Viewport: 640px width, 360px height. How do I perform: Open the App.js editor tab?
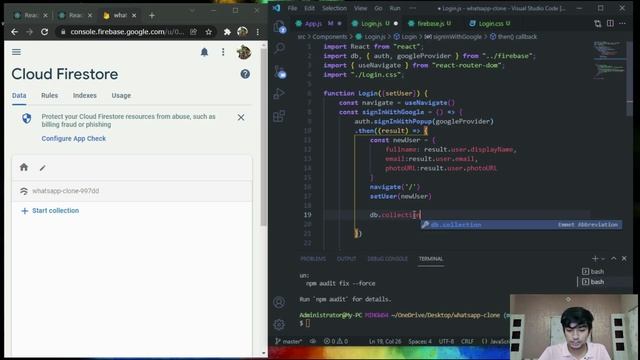[318, 24]
